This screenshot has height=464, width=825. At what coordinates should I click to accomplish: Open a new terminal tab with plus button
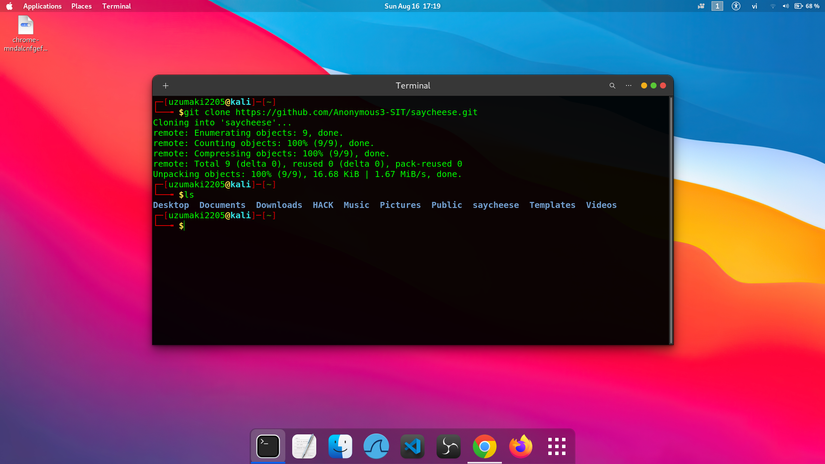pyautogui.click(x=166, y=86)
